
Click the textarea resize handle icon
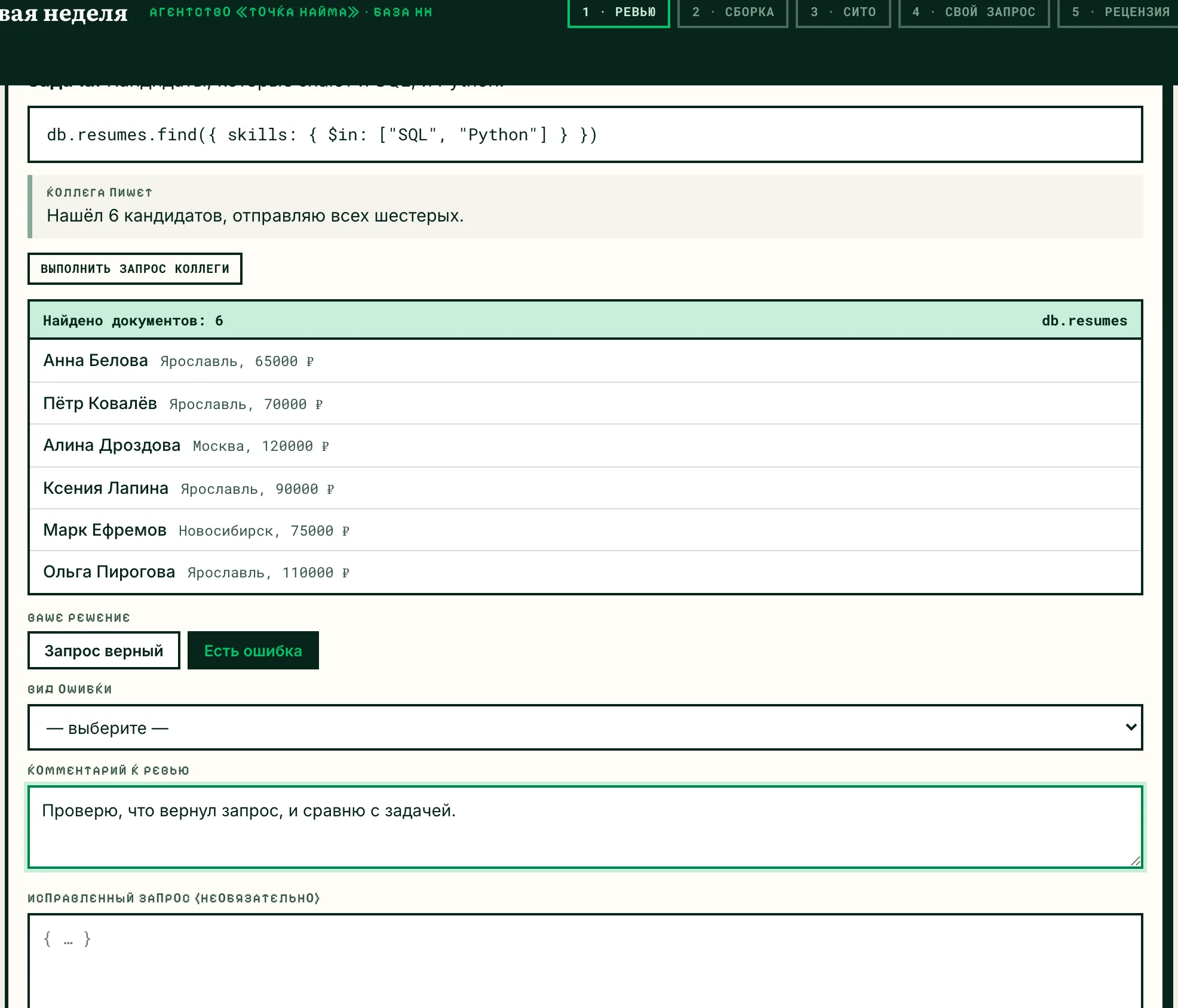tap(1136, 861)
